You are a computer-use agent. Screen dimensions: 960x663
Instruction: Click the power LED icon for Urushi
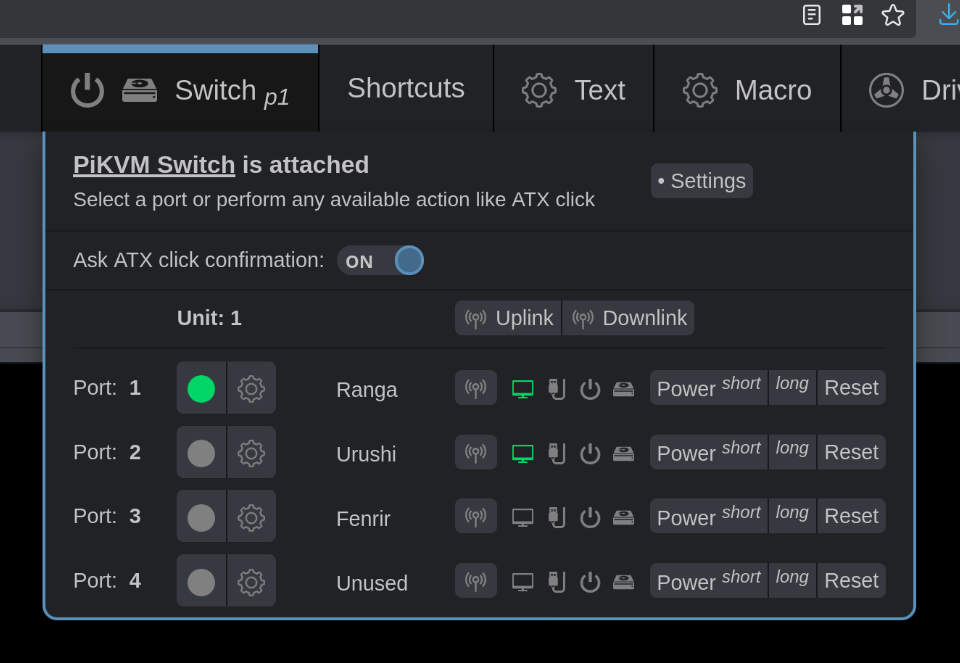pos(590,454)
